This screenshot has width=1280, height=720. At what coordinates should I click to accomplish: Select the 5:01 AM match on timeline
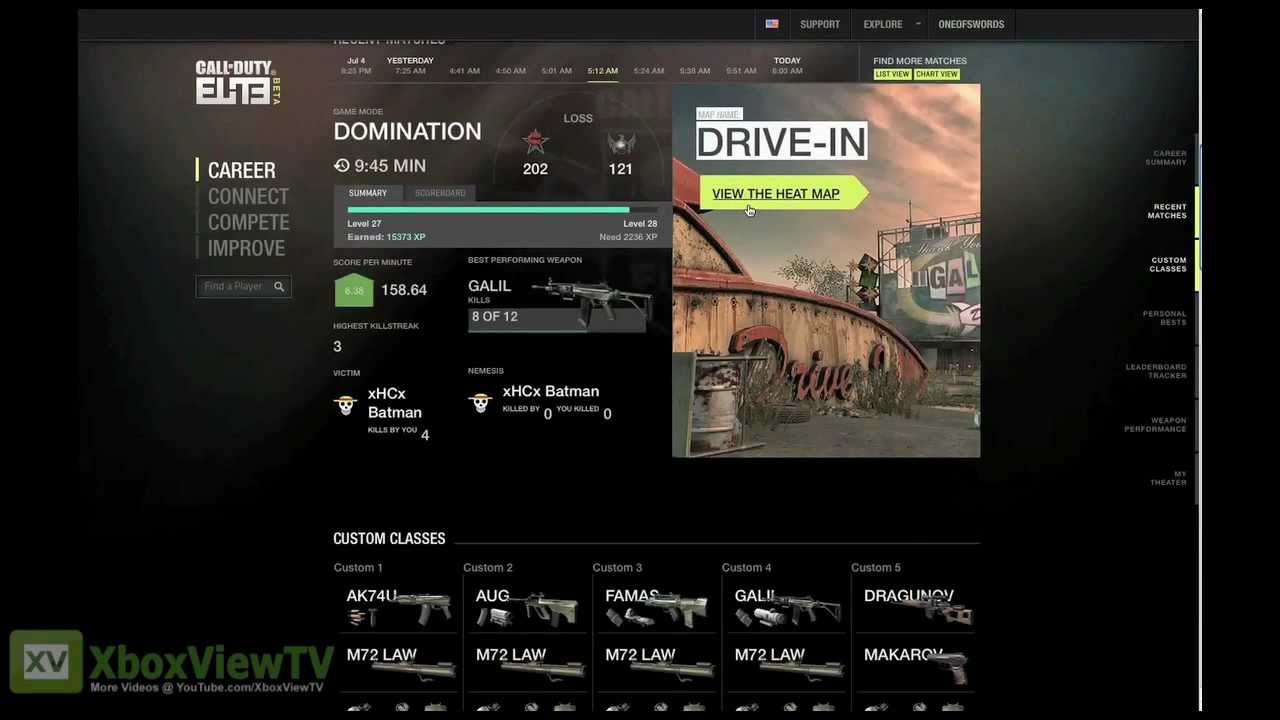coord(557,71)
